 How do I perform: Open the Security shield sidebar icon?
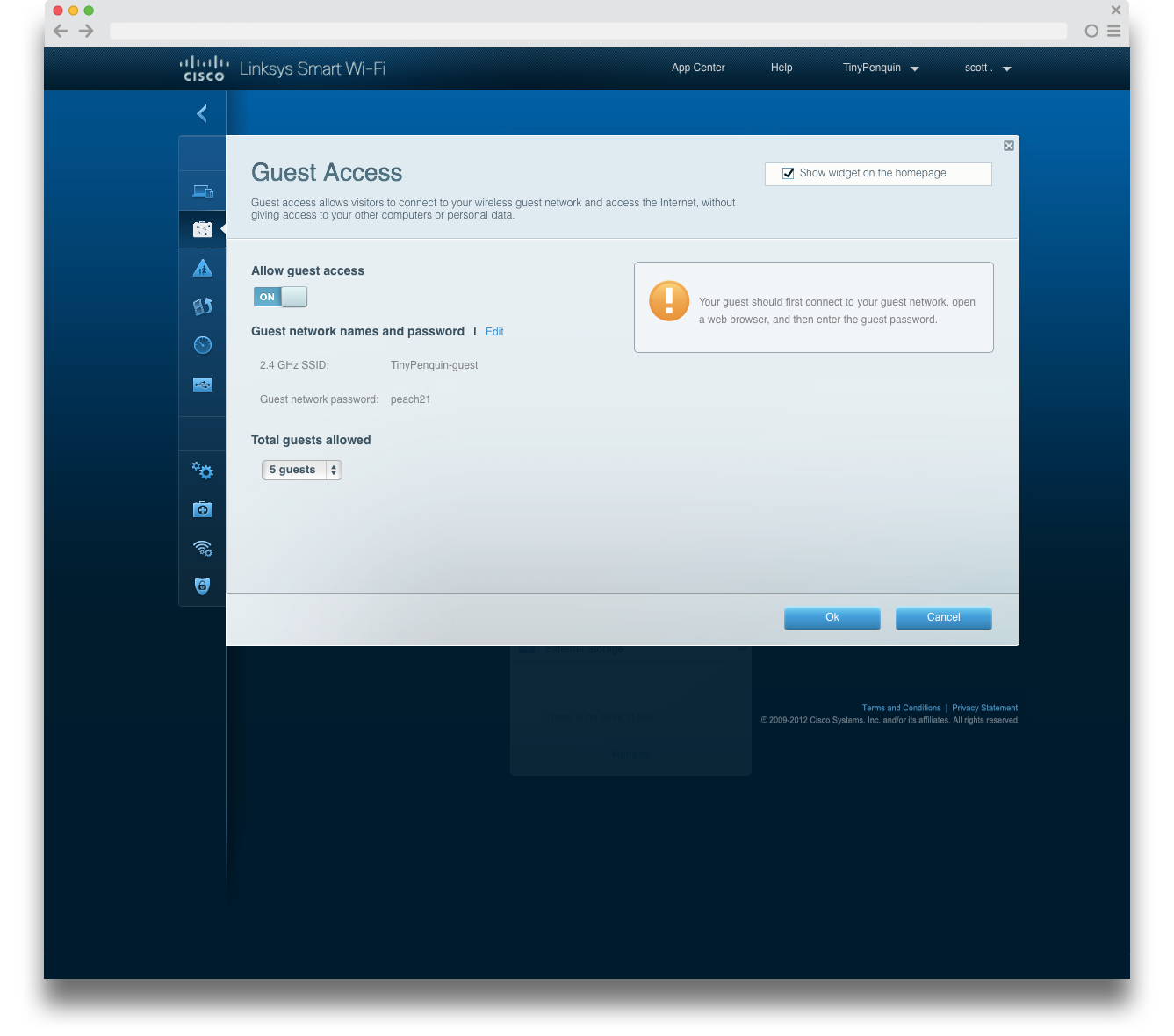click(203, 586)
